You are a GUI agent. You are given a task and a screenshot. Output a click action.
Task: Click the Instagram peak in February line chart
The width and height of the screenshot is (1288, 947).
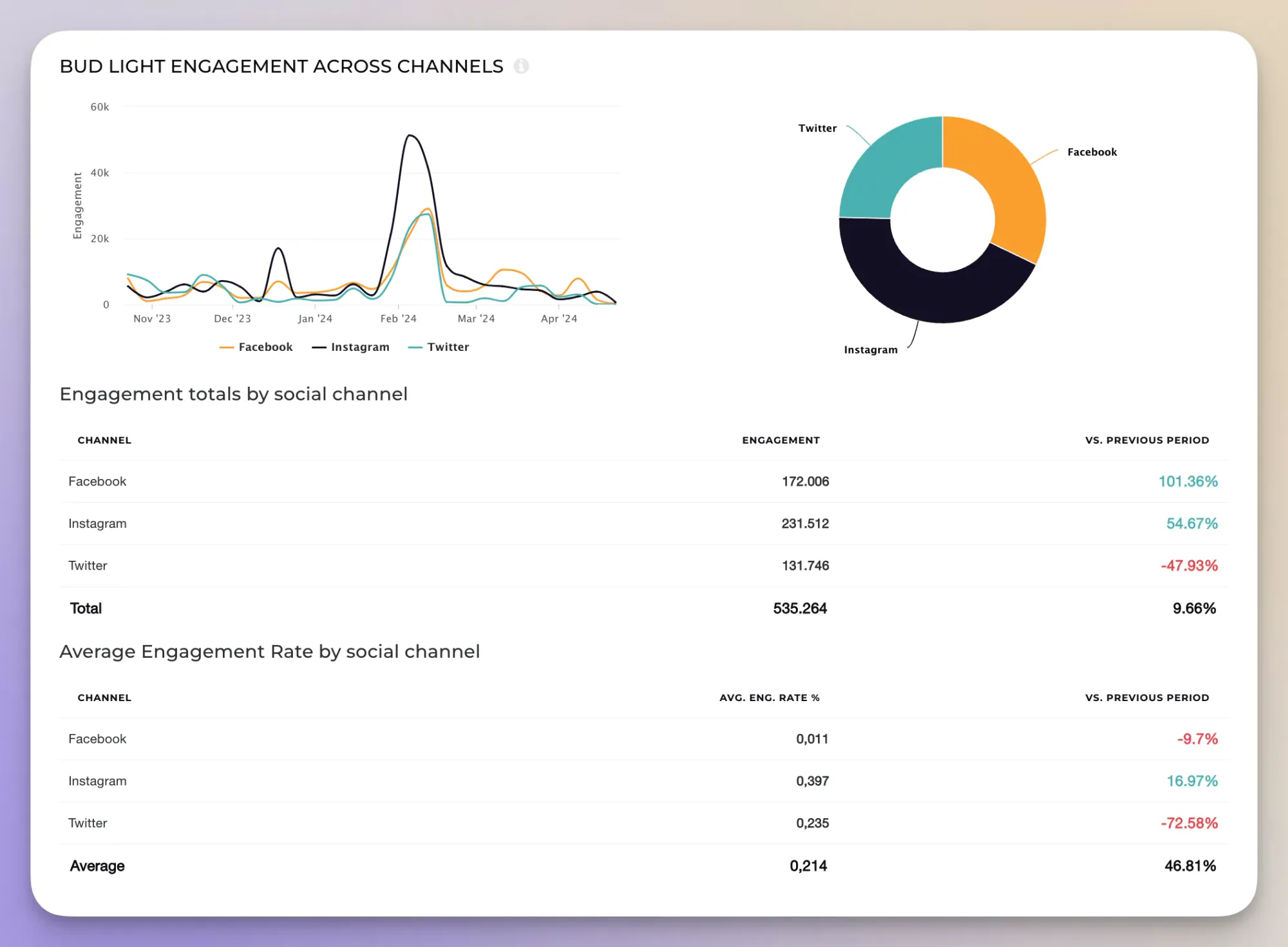click(x=410, y=135)
